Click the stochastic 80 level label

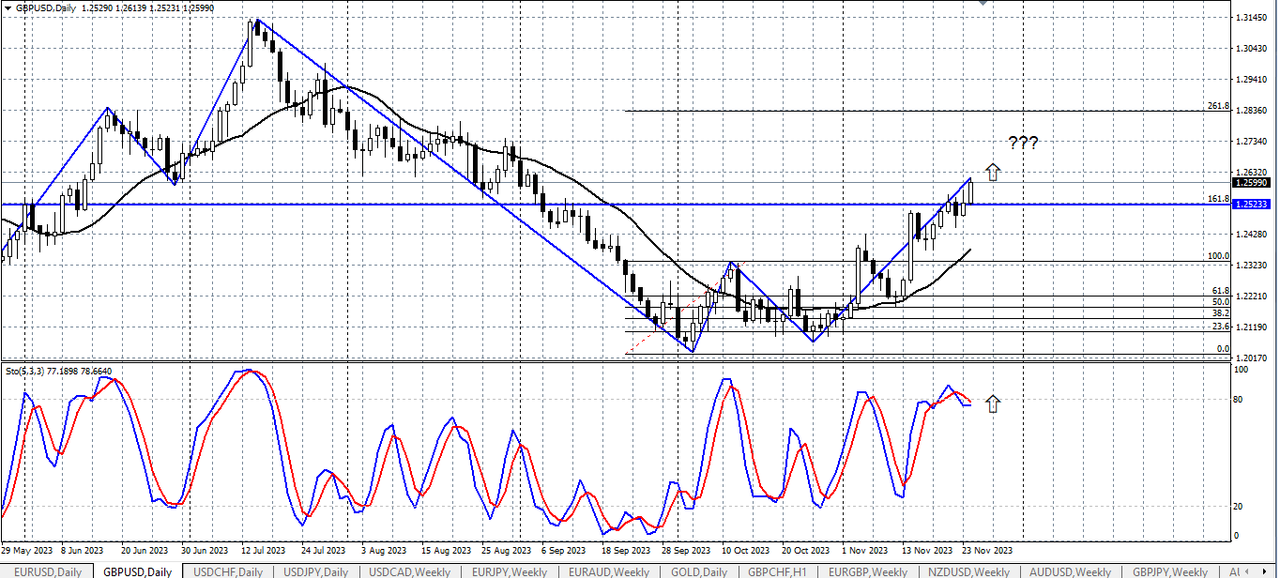tap(1240, 400)
